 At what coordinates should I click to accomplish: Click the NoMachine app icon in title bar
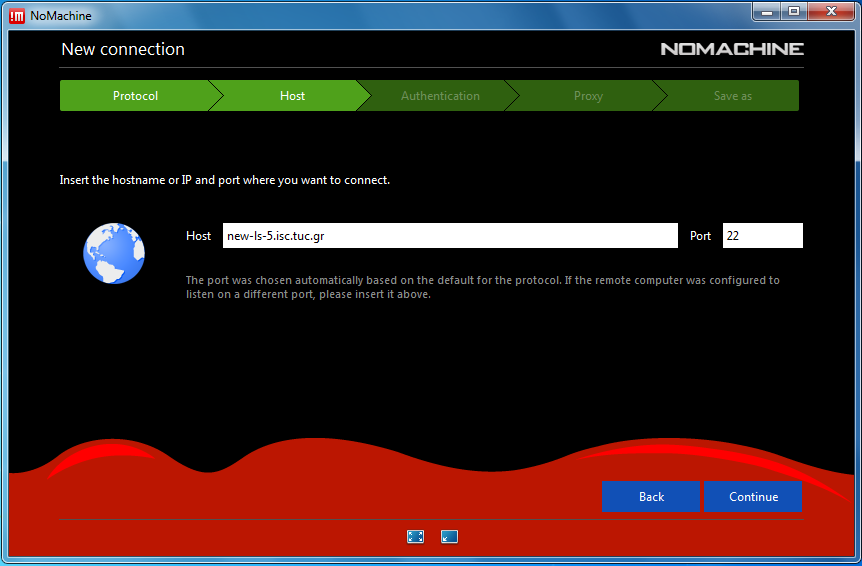(16, 13)
